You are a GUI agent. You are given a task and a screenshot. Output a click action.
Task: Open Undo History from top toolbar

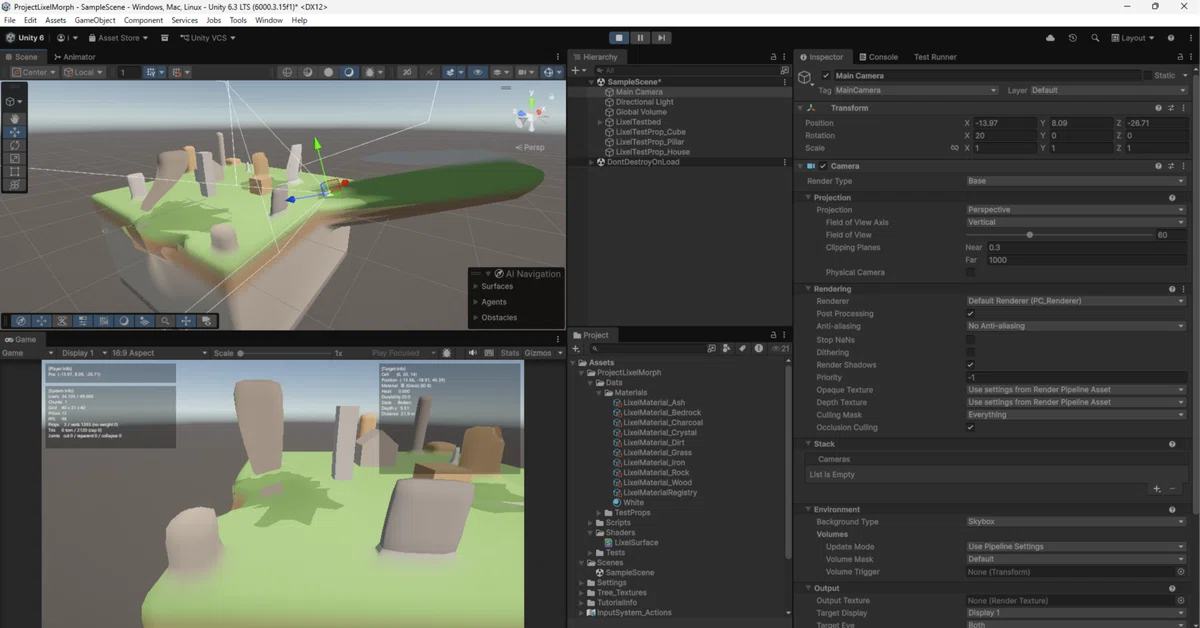pyautogui.click(x=1073, y=38)
